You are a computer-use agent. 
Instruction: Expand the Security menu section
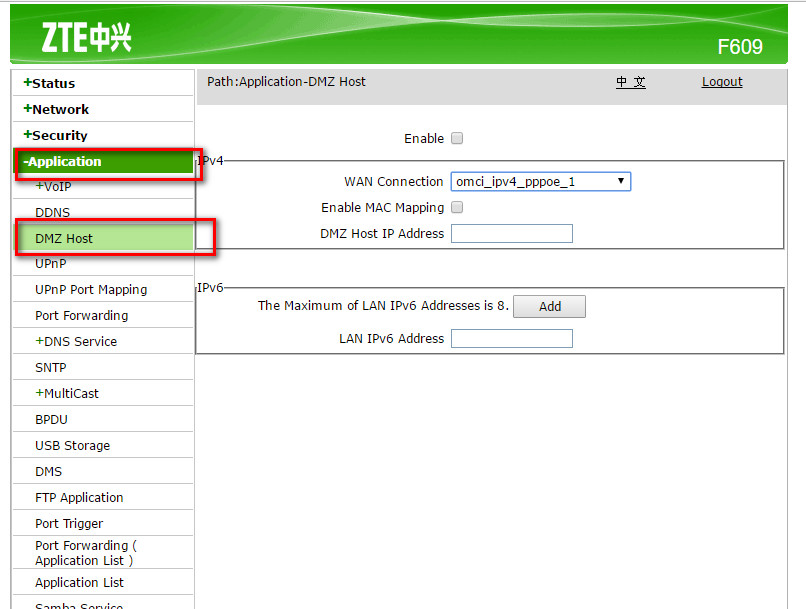pos(55,136)
